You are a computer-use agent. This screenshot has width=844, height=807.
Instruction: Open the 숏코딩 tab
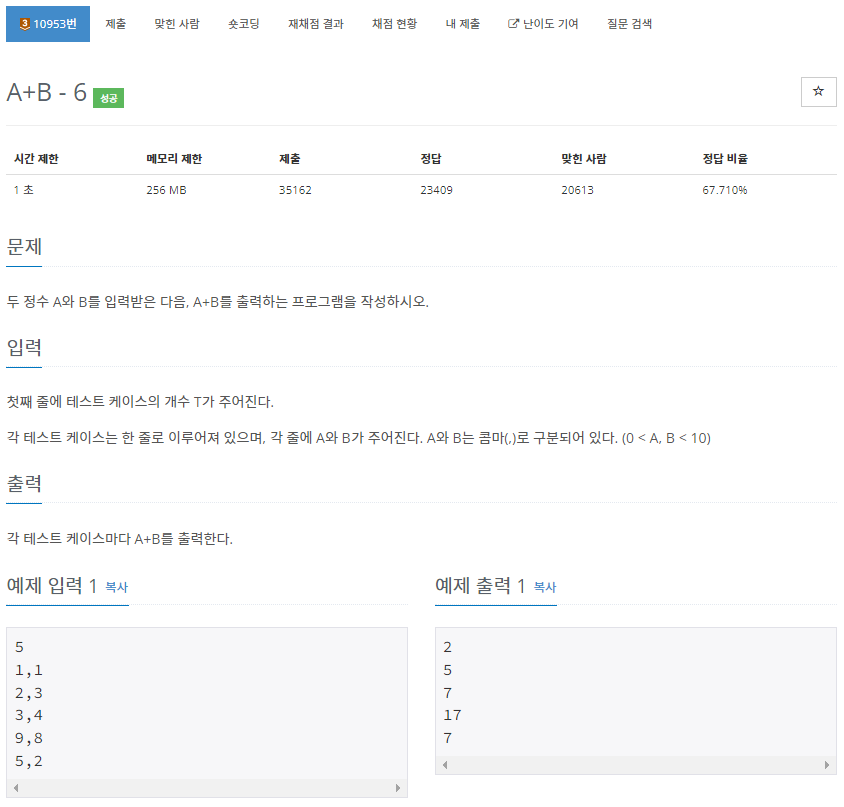(x=243, y=24)
